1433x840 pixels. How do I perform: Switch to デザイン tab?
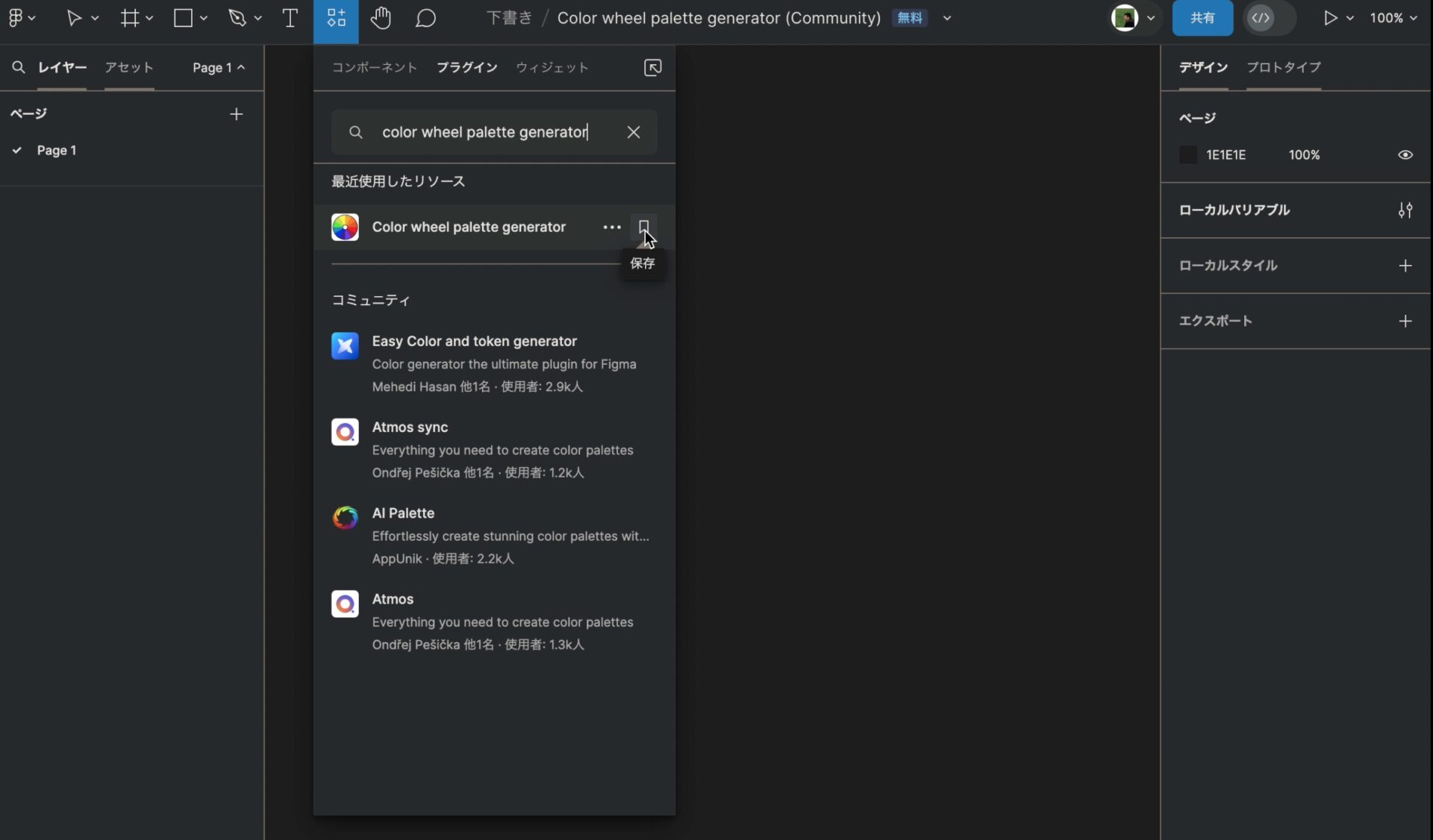(1203, 67)
